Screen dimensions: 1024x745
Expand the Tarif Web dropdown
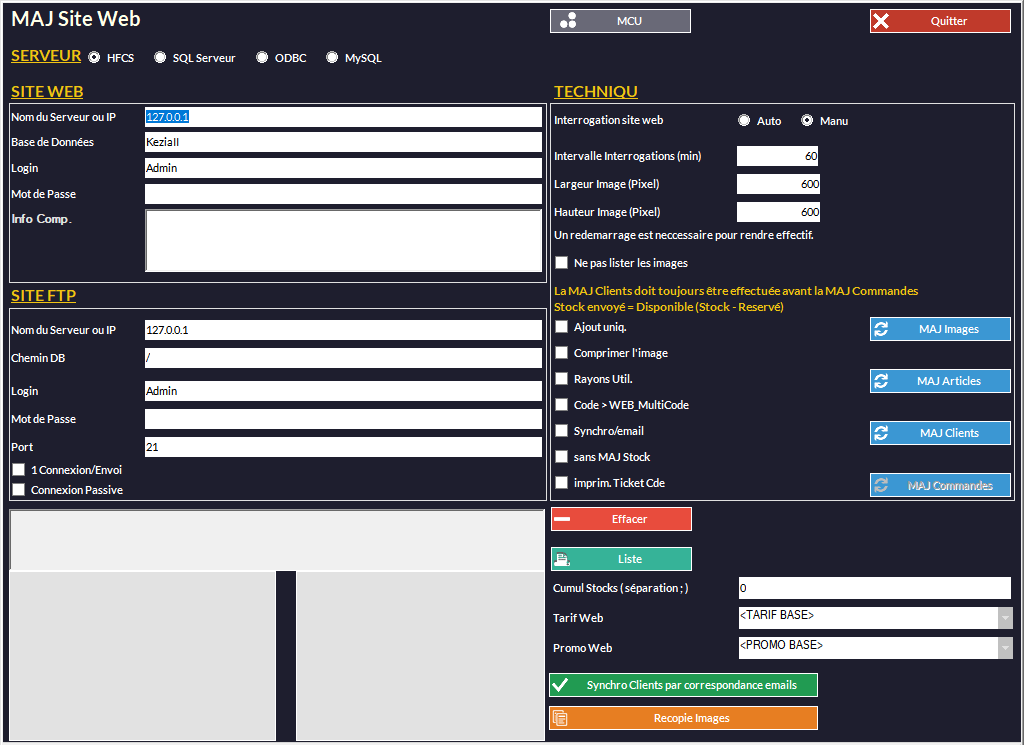coord(1005,618)
